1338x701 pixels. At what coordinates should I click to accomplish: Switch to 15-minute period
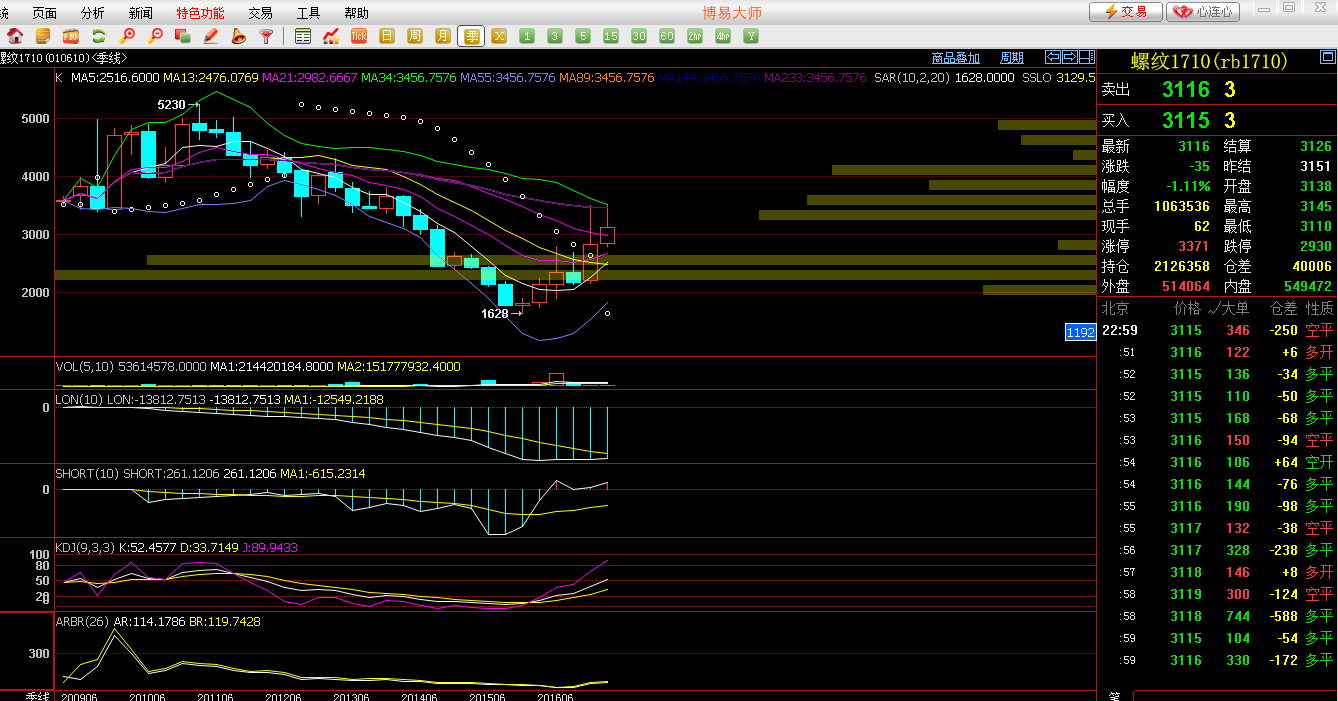[611, 36]
